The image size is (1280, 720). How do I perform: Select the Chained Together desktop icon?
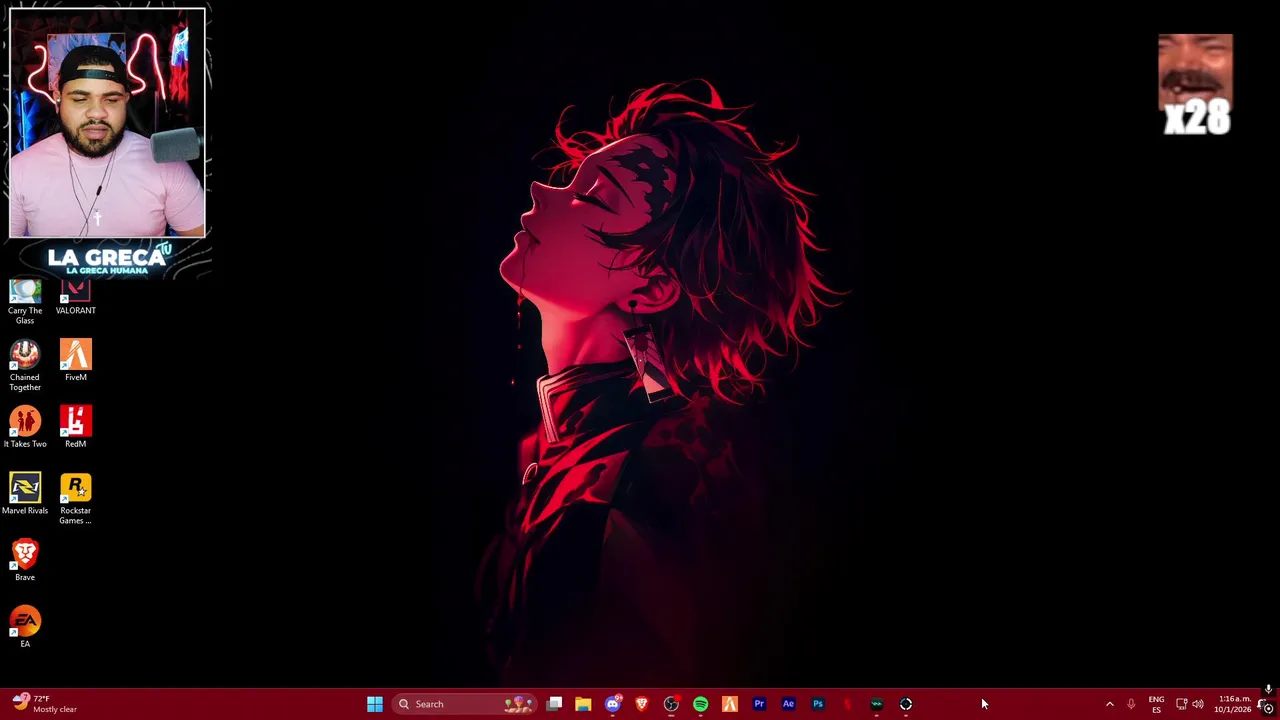click(25, 366)
